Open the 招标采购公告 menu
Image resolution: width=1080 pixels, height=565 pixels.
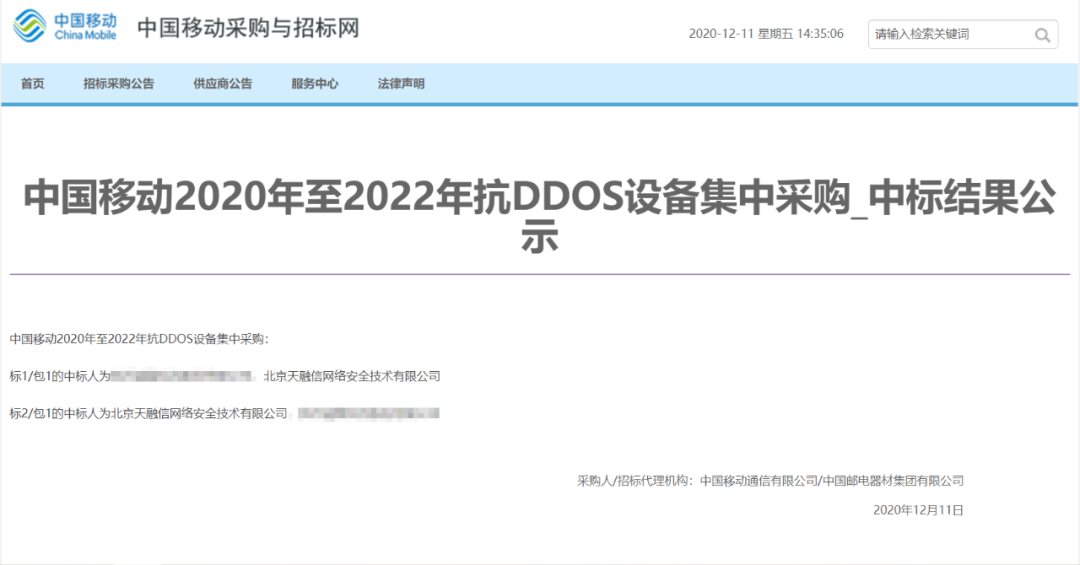(118, 83)
